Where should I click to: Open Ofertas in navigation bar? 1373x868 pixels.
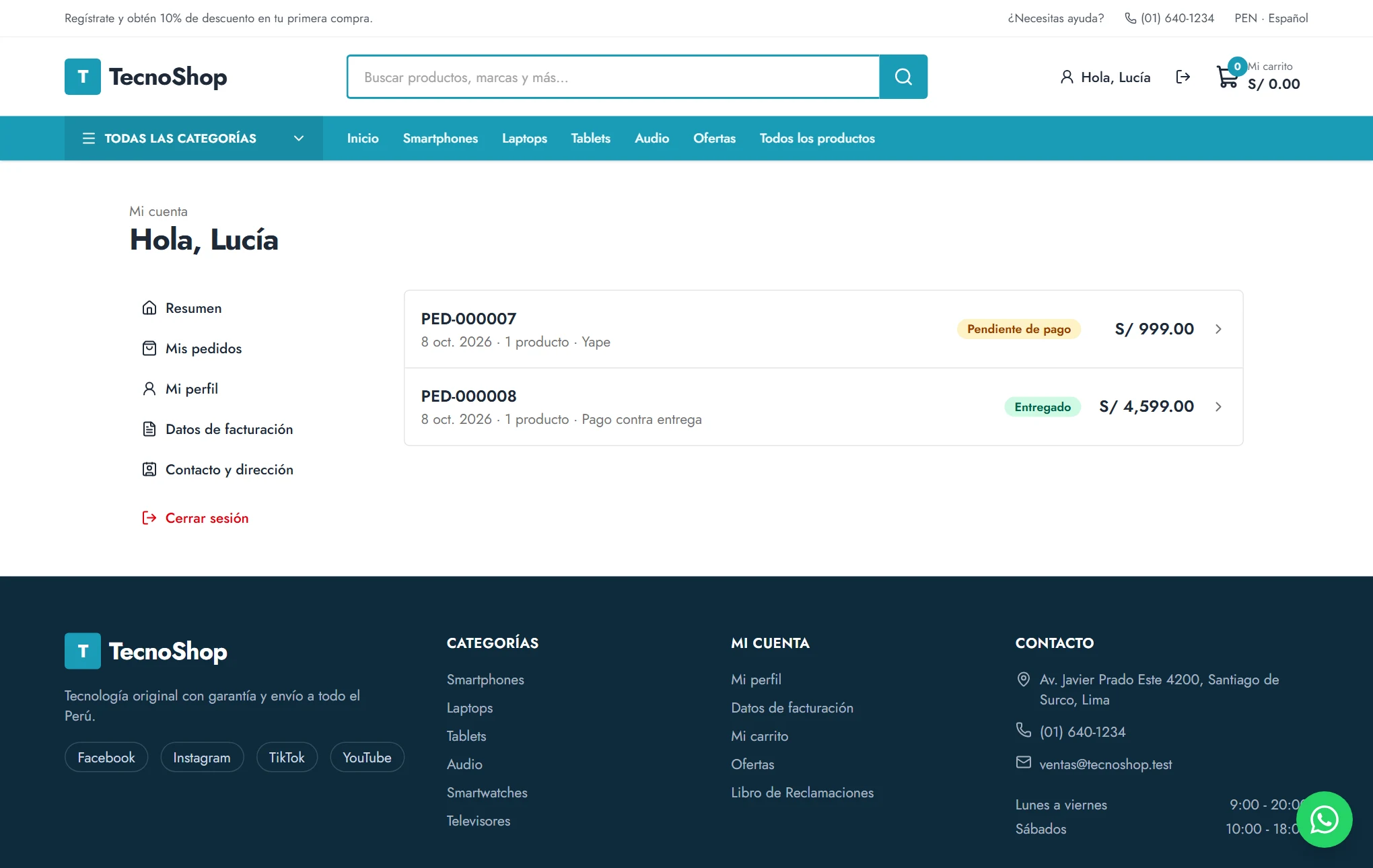714,138
